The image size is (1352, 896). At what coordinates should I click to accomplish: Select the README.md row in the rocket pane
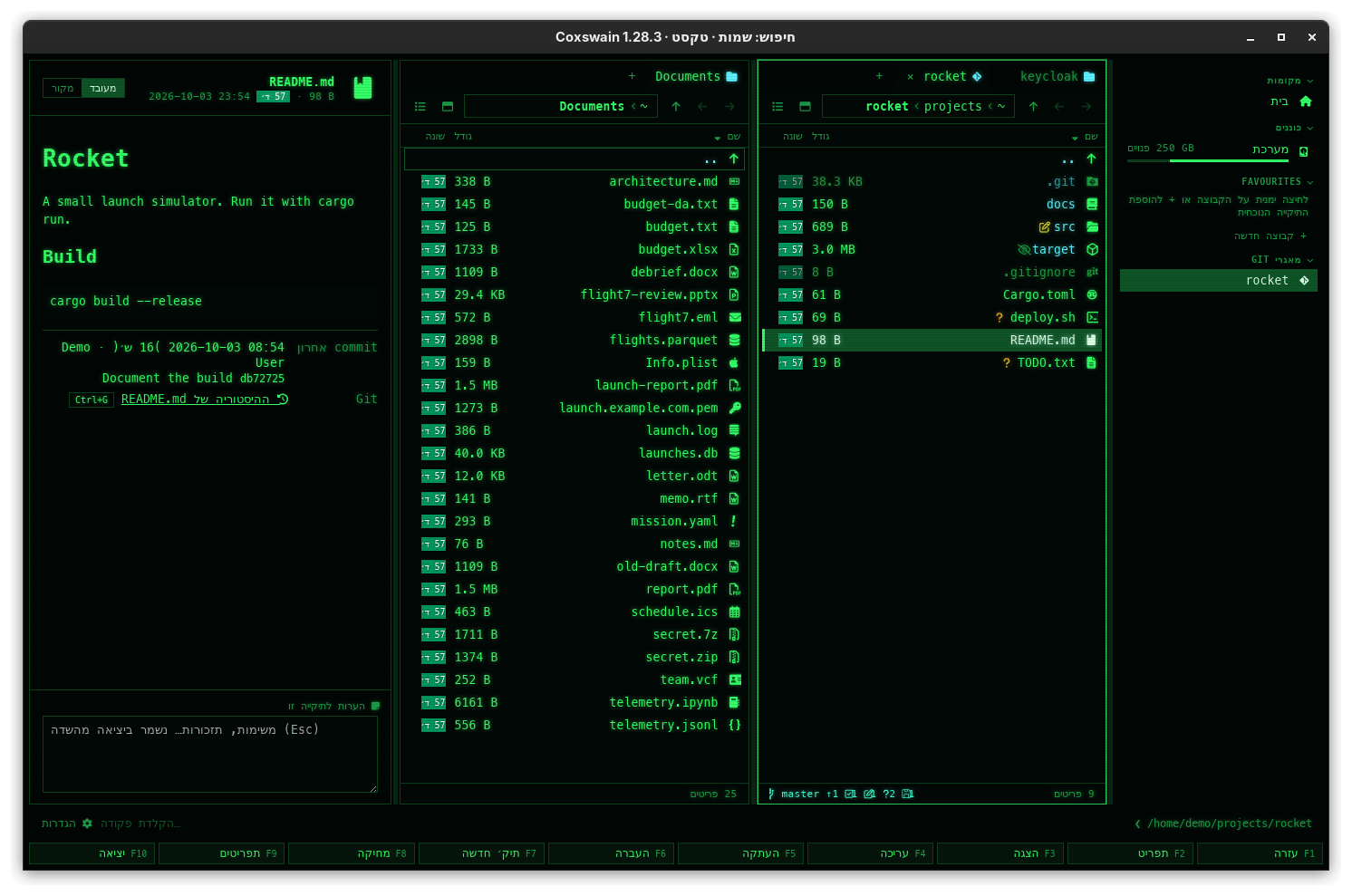(x=932, y=340)
